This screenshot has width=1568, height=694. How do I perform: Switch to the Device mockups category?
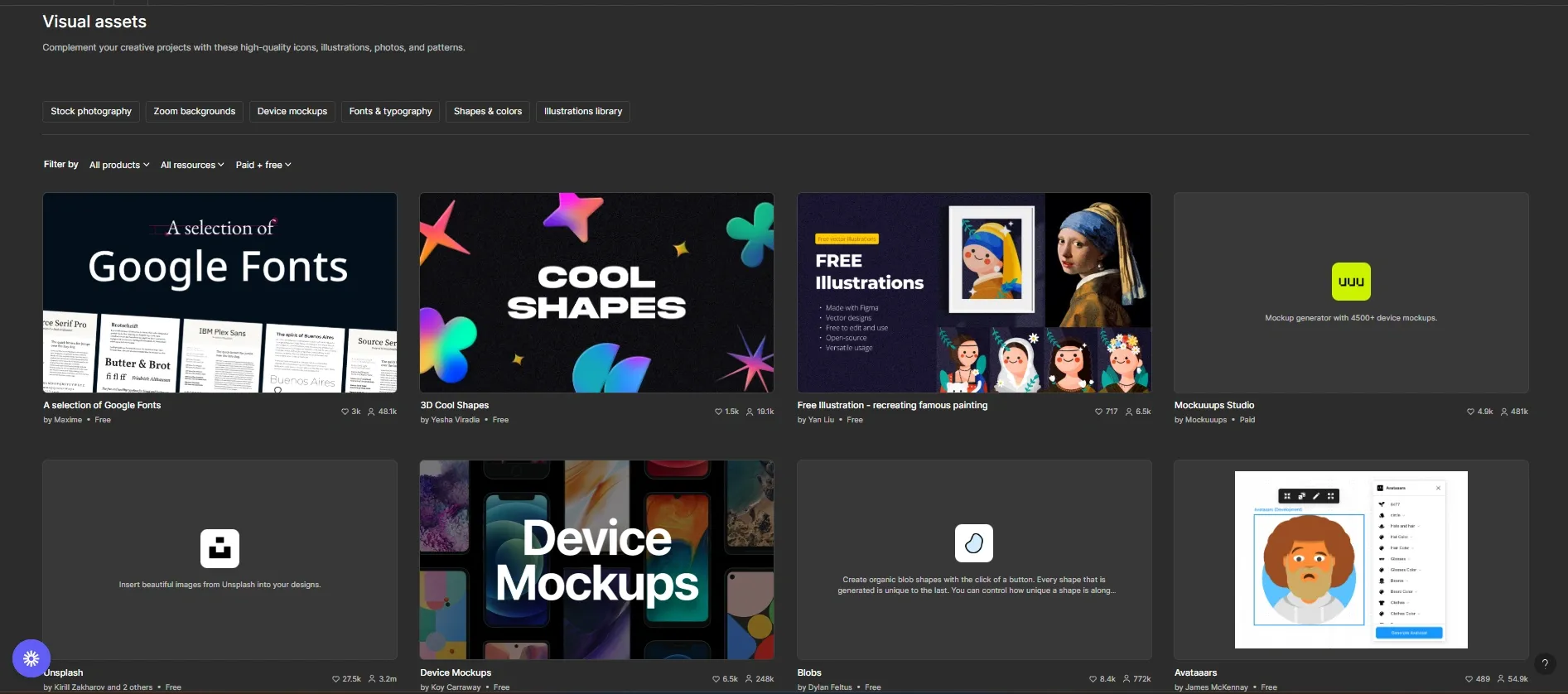click(x=292, y=112)
